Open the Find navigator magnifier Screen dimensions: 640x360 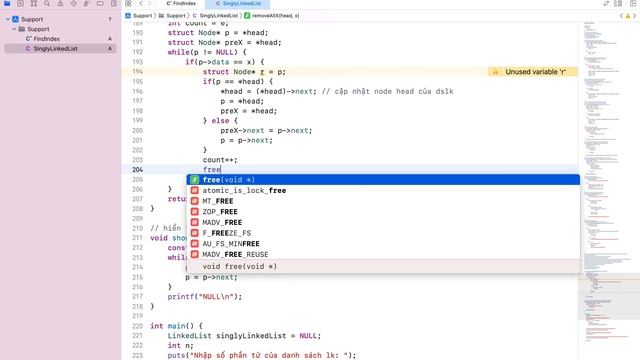point(47,3)
